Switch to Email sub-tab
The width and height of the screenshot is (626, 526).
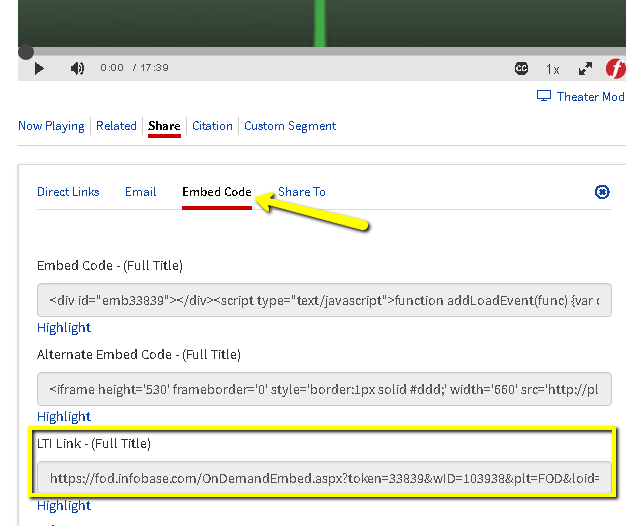pos(141,192)
